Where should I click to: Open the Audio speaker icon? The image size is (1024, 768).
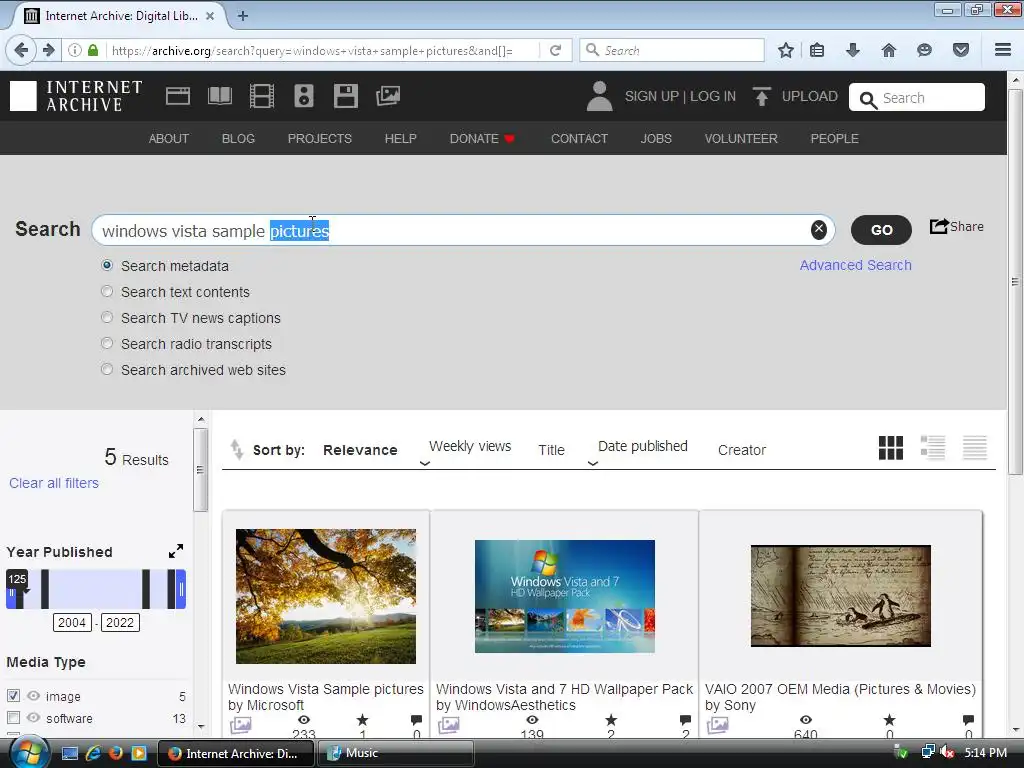(304, 96)
